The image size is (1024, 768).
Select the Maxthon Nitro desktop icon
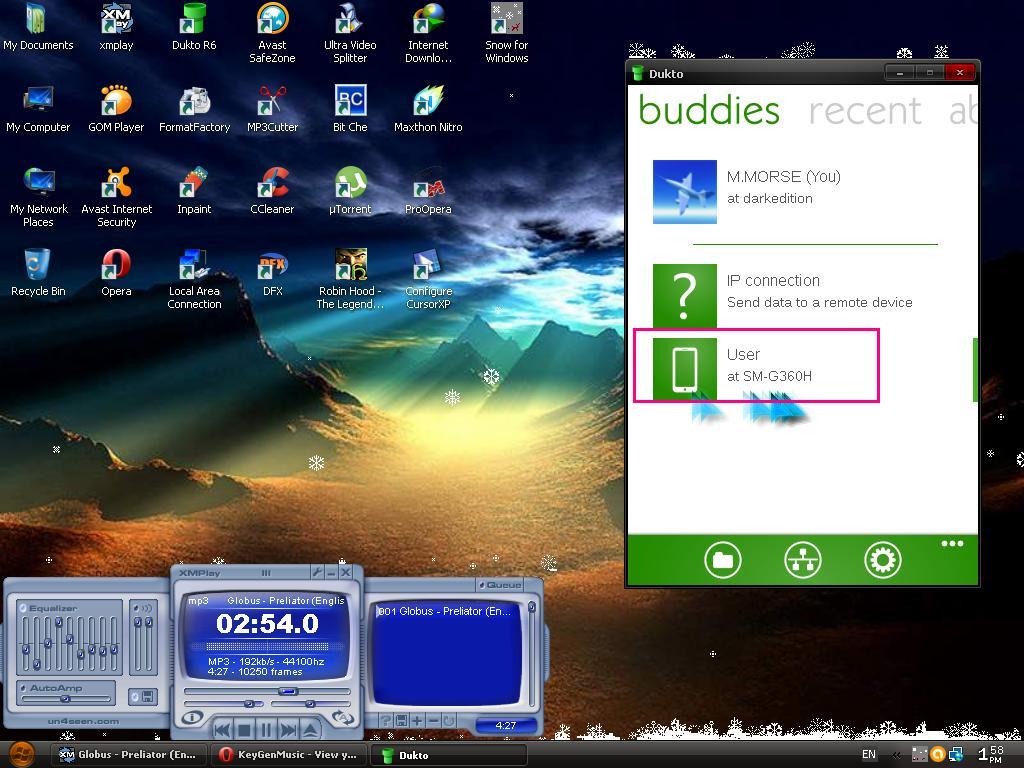(x=428, y=110)
